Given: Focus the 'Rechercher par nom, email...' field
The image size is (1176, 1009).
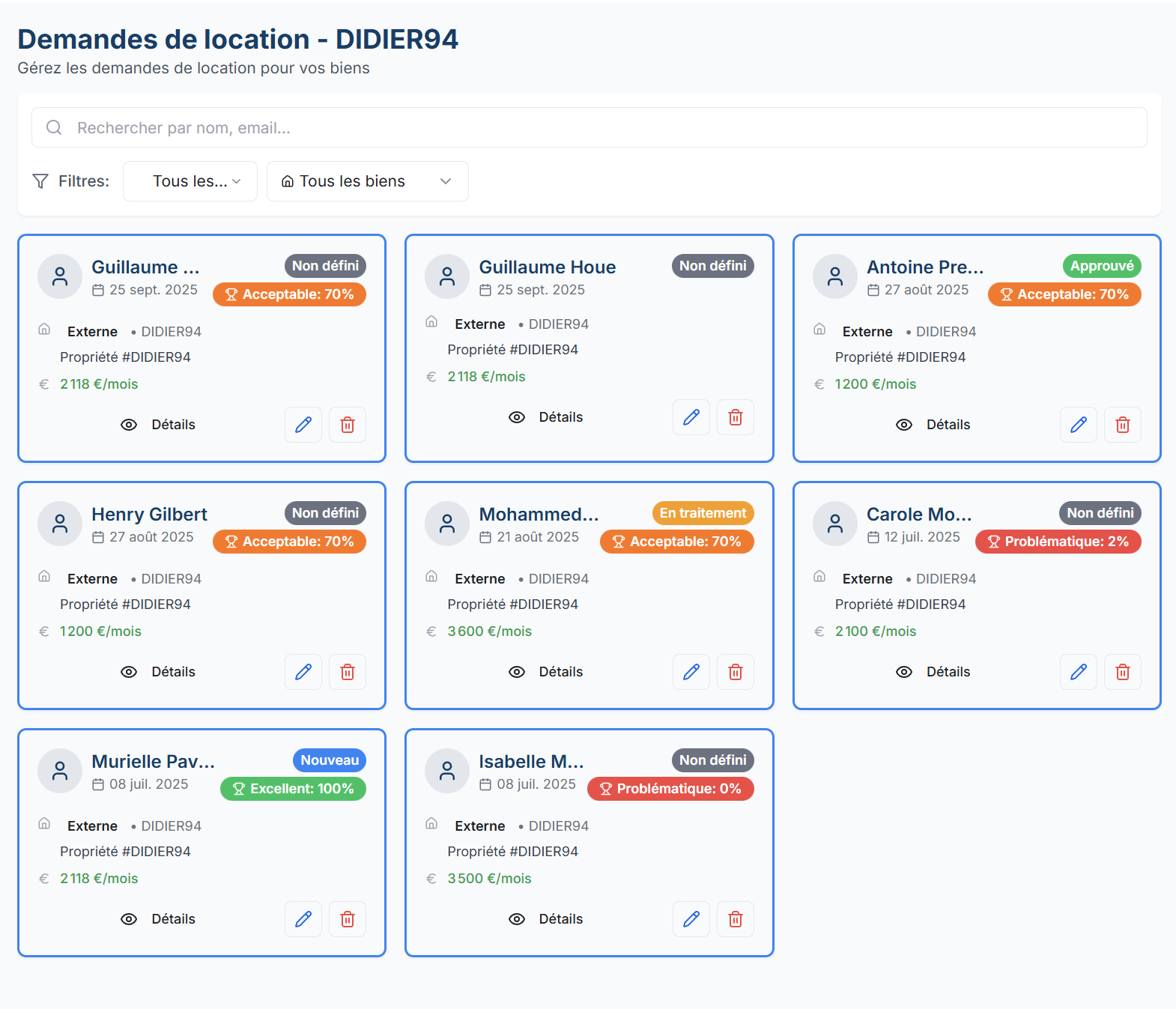Looking at the screenshot, I should [589, 127].
